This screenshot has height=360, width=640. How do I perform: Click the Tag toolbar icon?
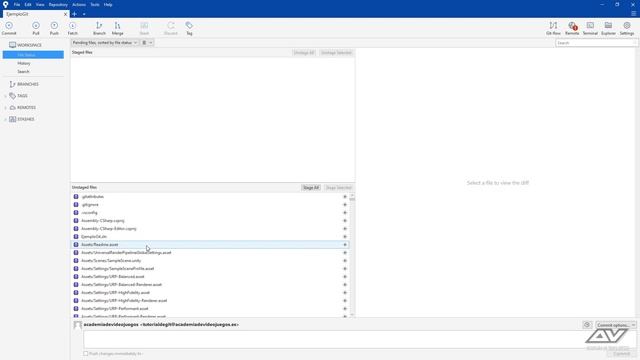point(189,28)
